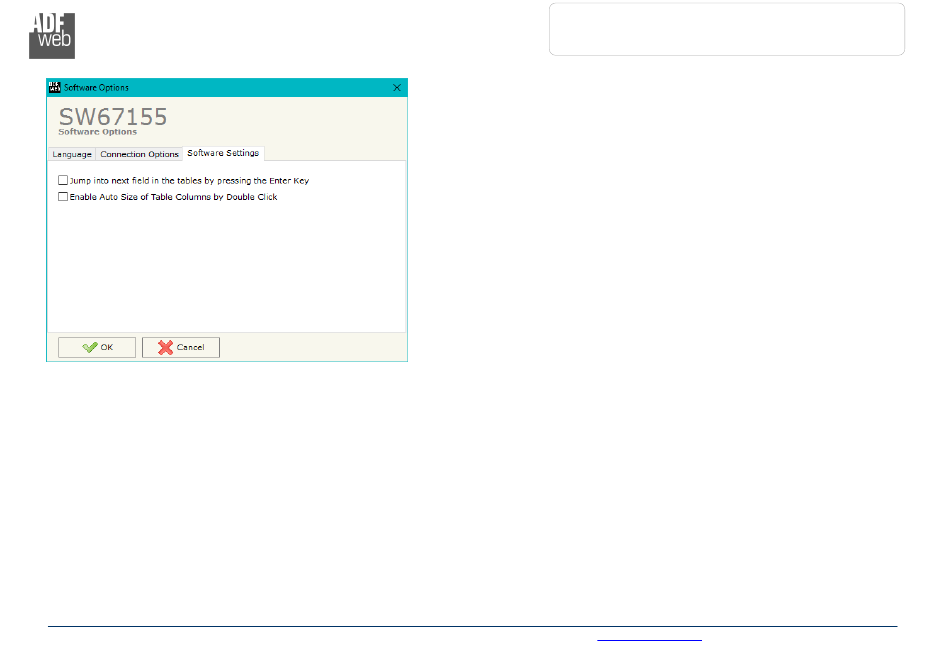
Task: Click the Cancel button
Action: click(x=181, y=348)
